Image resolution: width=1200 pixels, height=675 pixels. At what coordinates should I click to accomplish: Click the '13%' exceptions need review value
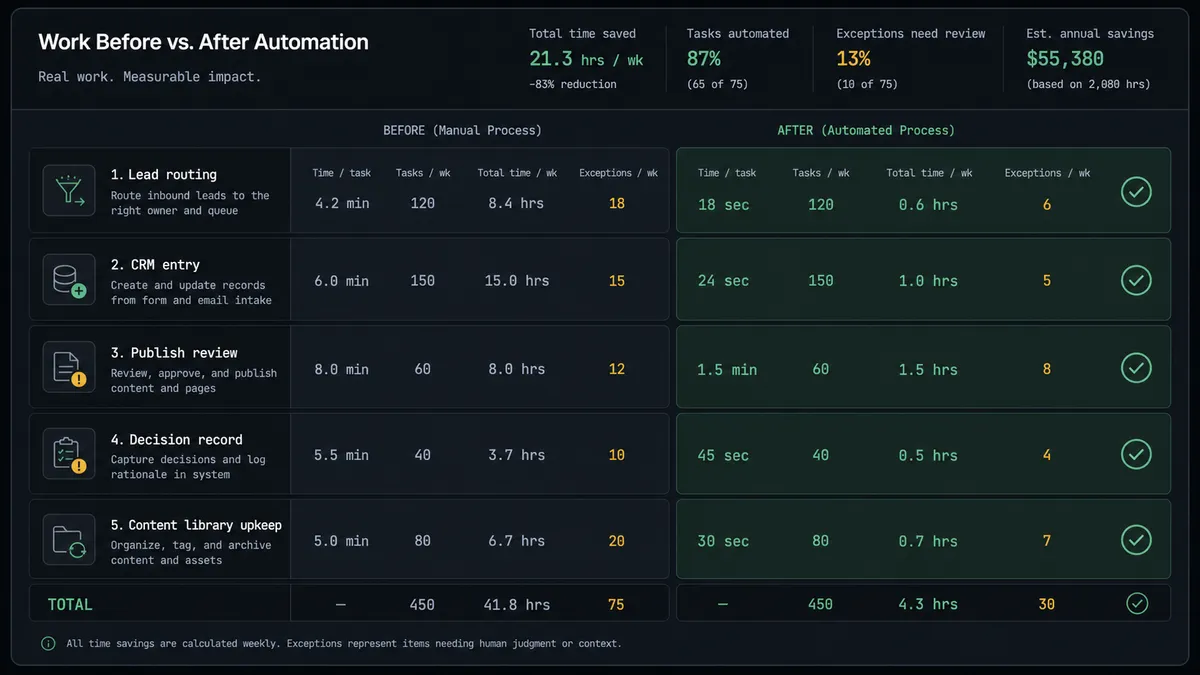coord(853,59)
